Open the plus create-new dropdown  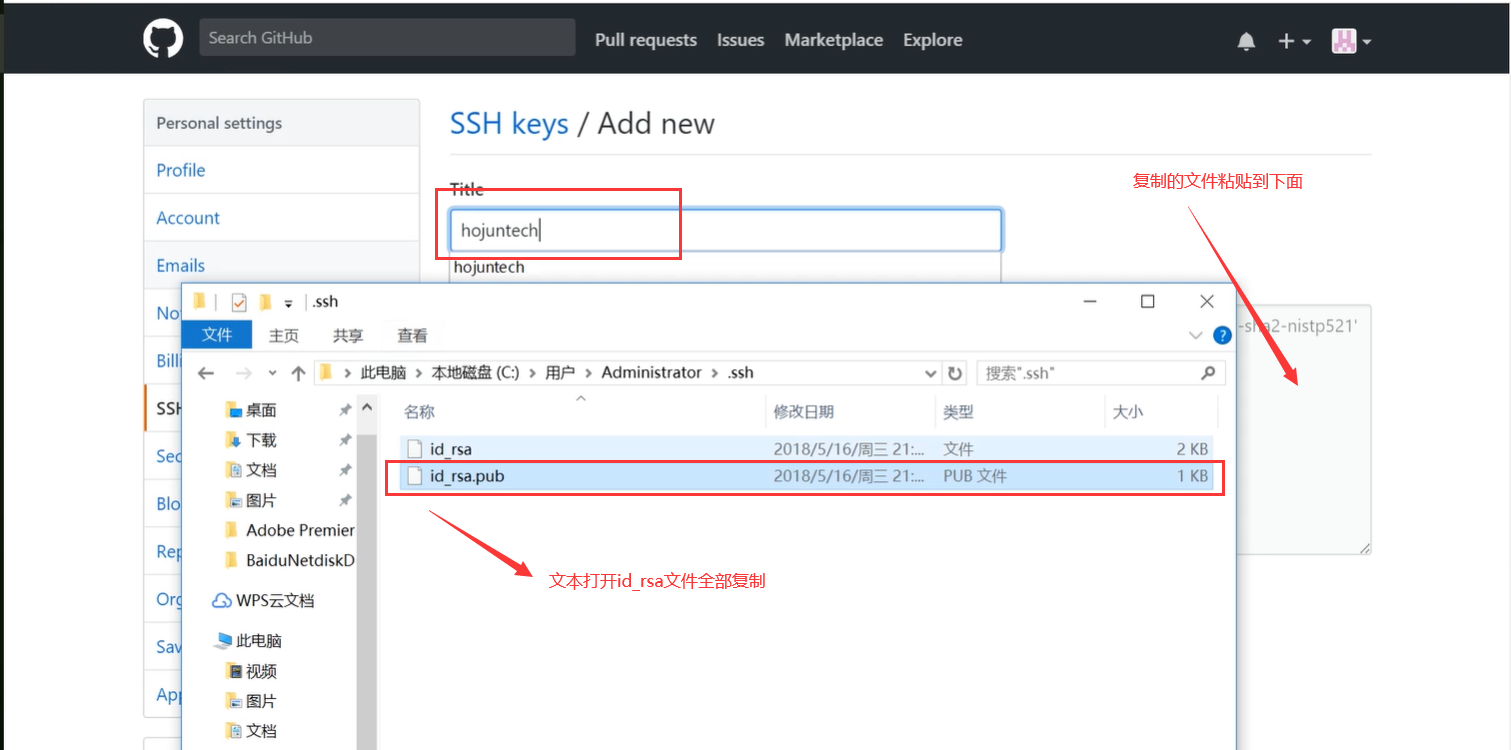tap(1294, 41)
